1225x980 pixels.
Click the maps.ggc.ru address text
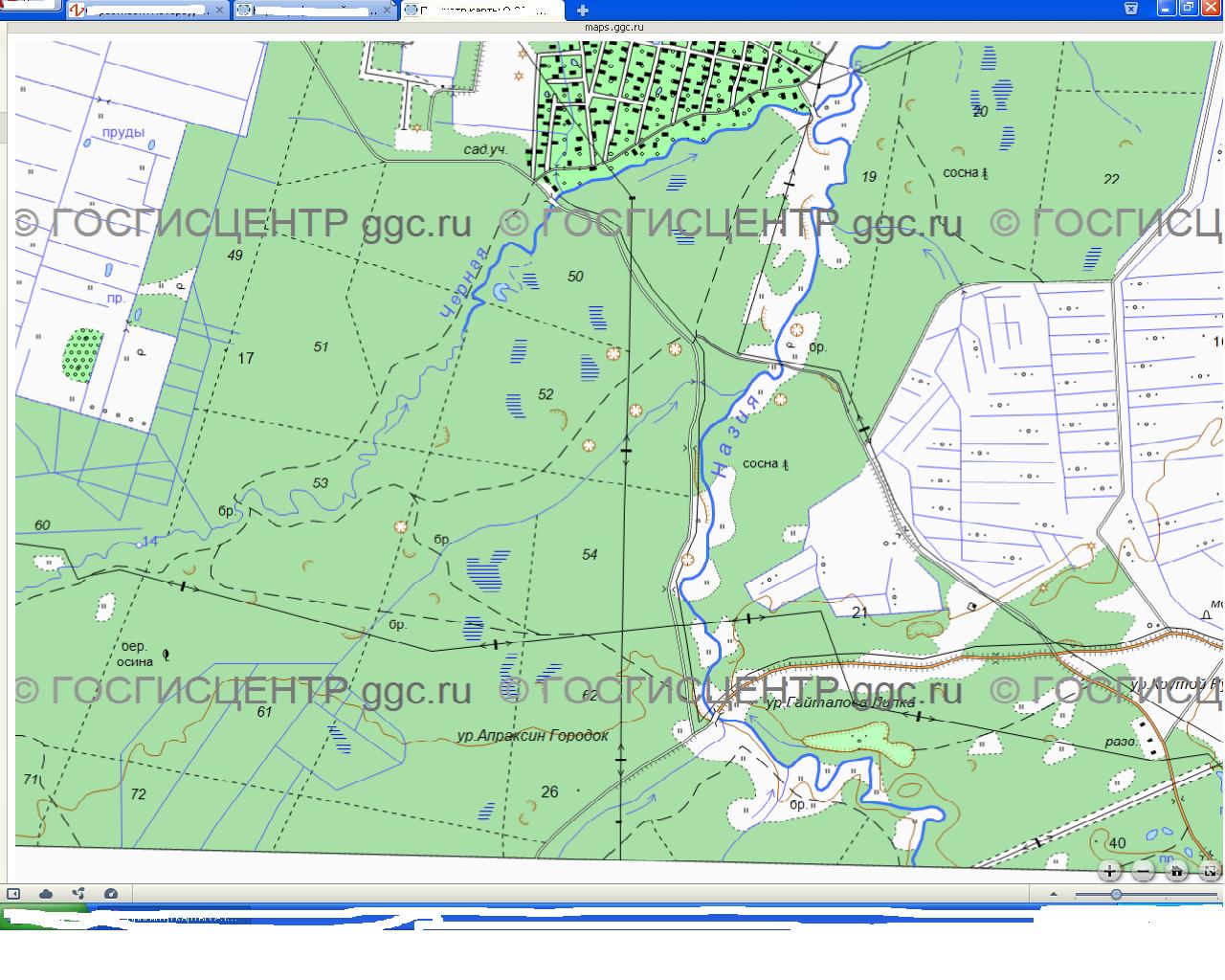tap(613, 28)
